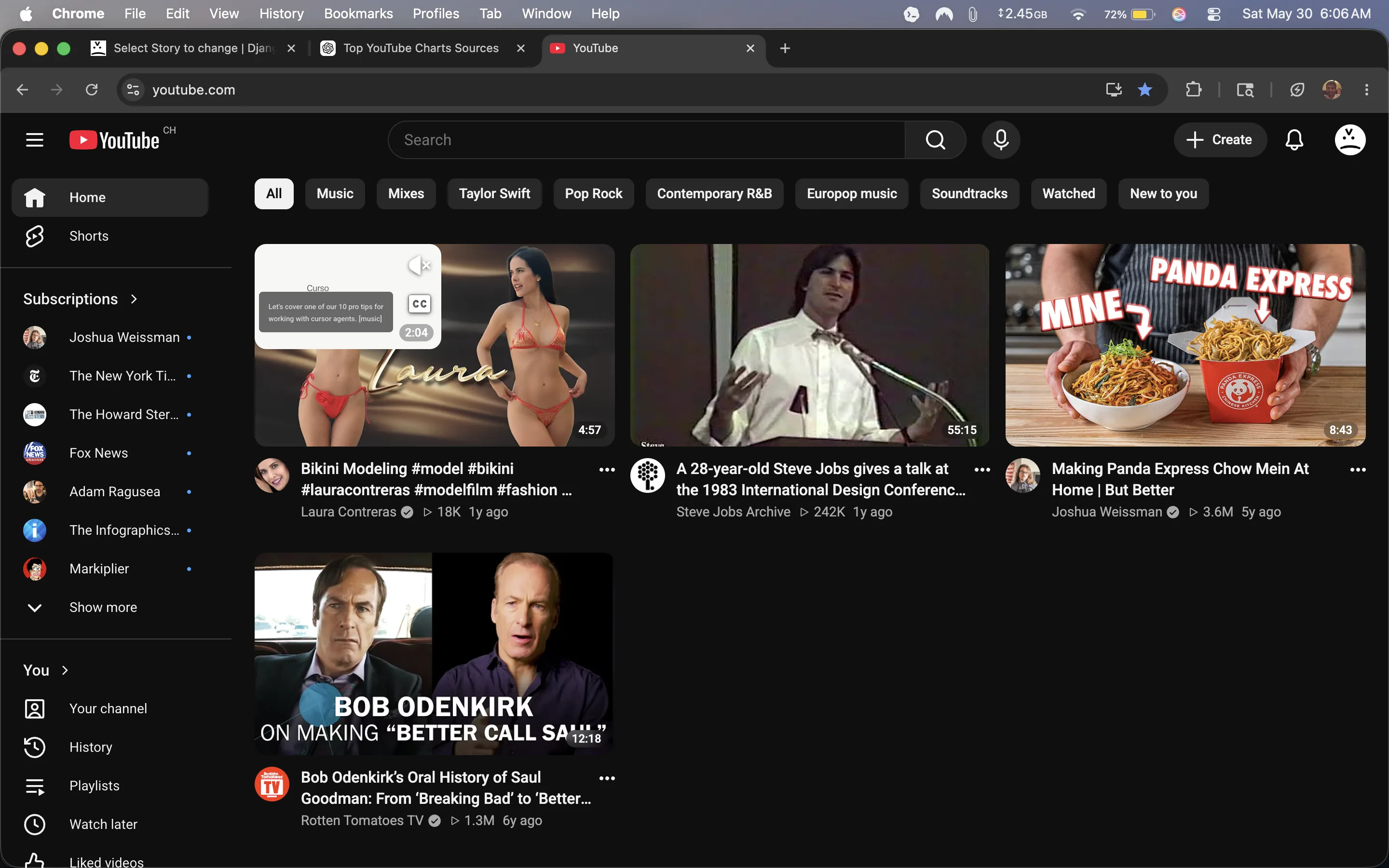Open the Panda Express Chow Mein thumbnail
Image resolution: width=1389 pixels, height=868 pixels.
[1185, 345]
